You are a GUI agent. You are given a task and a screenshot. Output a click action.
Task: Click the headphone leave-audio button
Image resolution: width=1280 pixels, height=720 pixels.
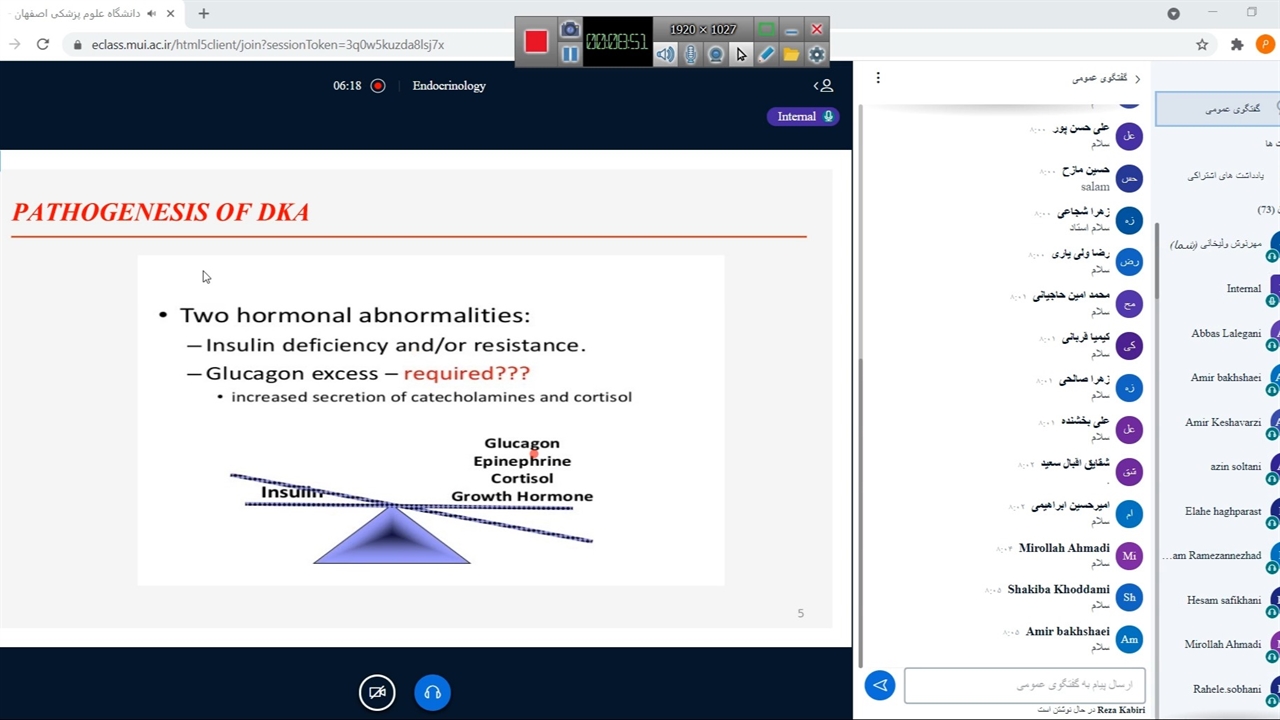point(432,692)
